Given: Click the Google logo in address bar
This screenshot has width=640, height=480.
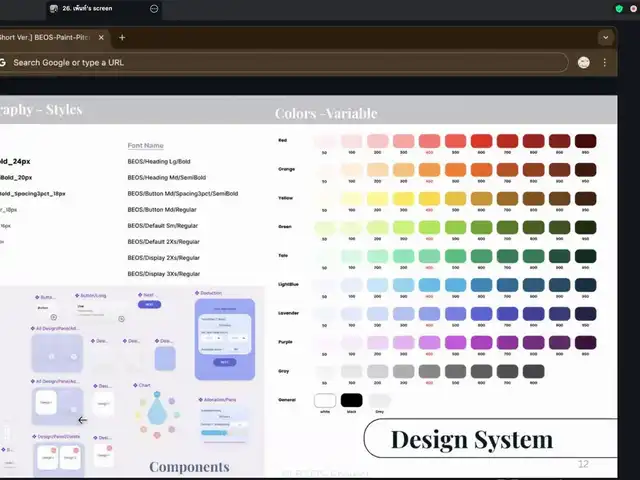Looking at the screenshot, I should coord(3,62).
